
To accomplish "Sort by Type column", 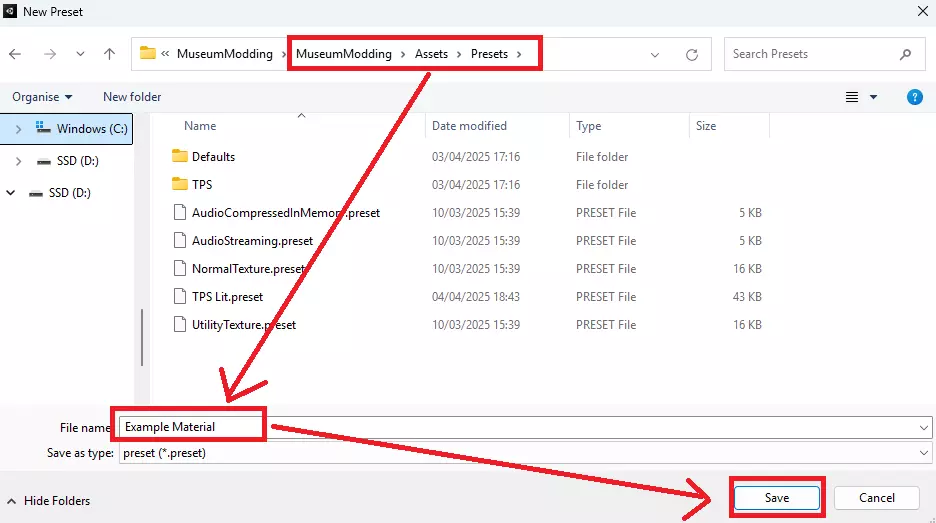I will click(x=589, y=126).
